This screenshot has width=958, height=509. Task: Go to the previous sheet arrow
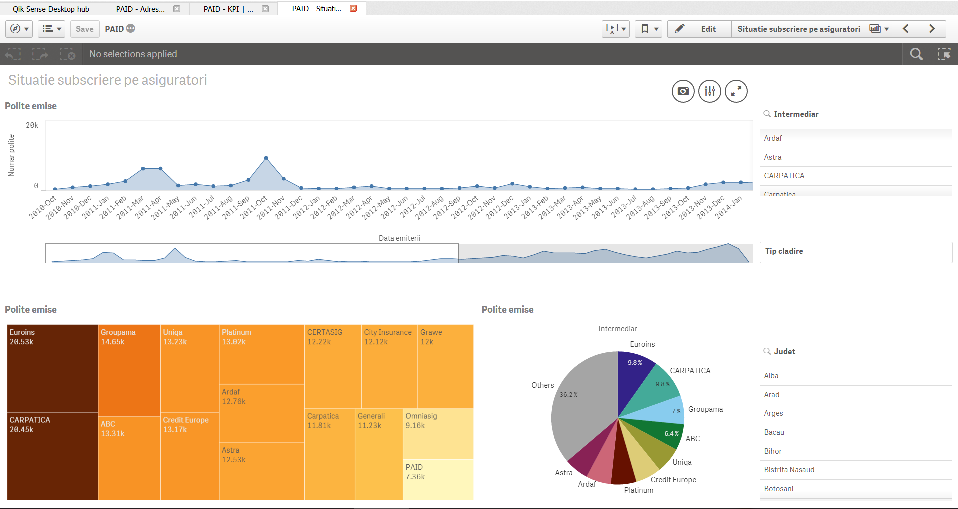(906, 29)
